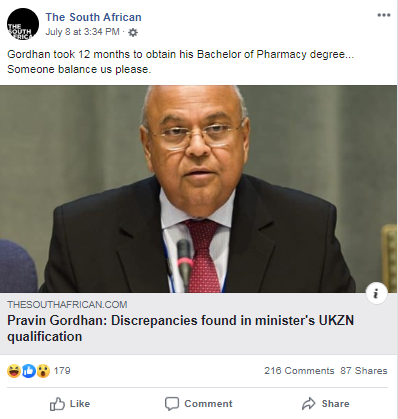Click the Wow reaction emoji
The image size is (398, 419).
pyautogui.click(x=43, y=371)
